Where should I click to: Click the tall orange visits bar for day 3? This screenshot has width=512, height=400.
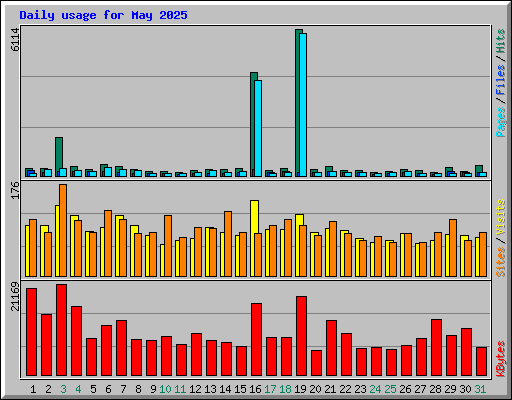[x=63, y=230]
